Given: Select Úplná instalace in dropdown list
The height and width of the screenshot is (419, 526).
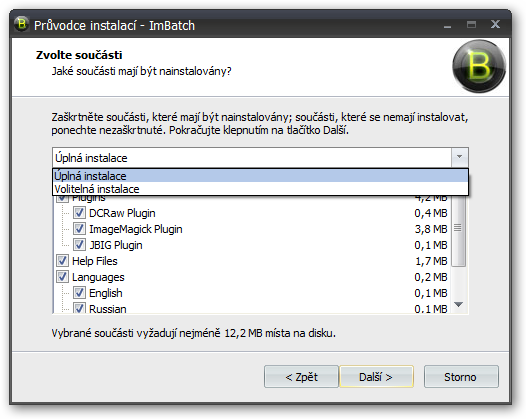Looking at the screenshot, I should [260, 176].
